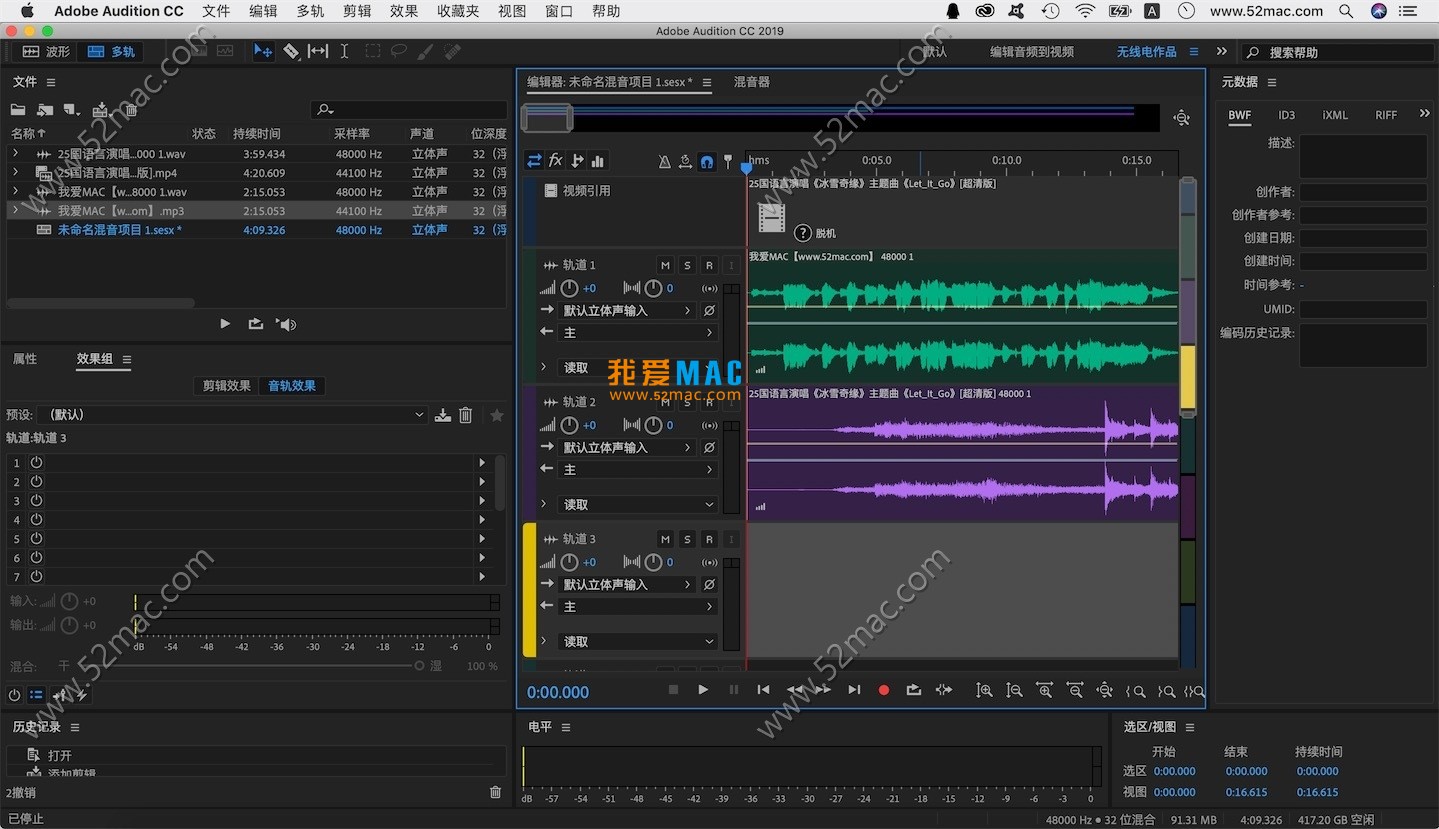Image resolution: width=1439 pixels, height=829 pixels.
Task: Play the file in Files panel preview
Action: tap(225, 323)
